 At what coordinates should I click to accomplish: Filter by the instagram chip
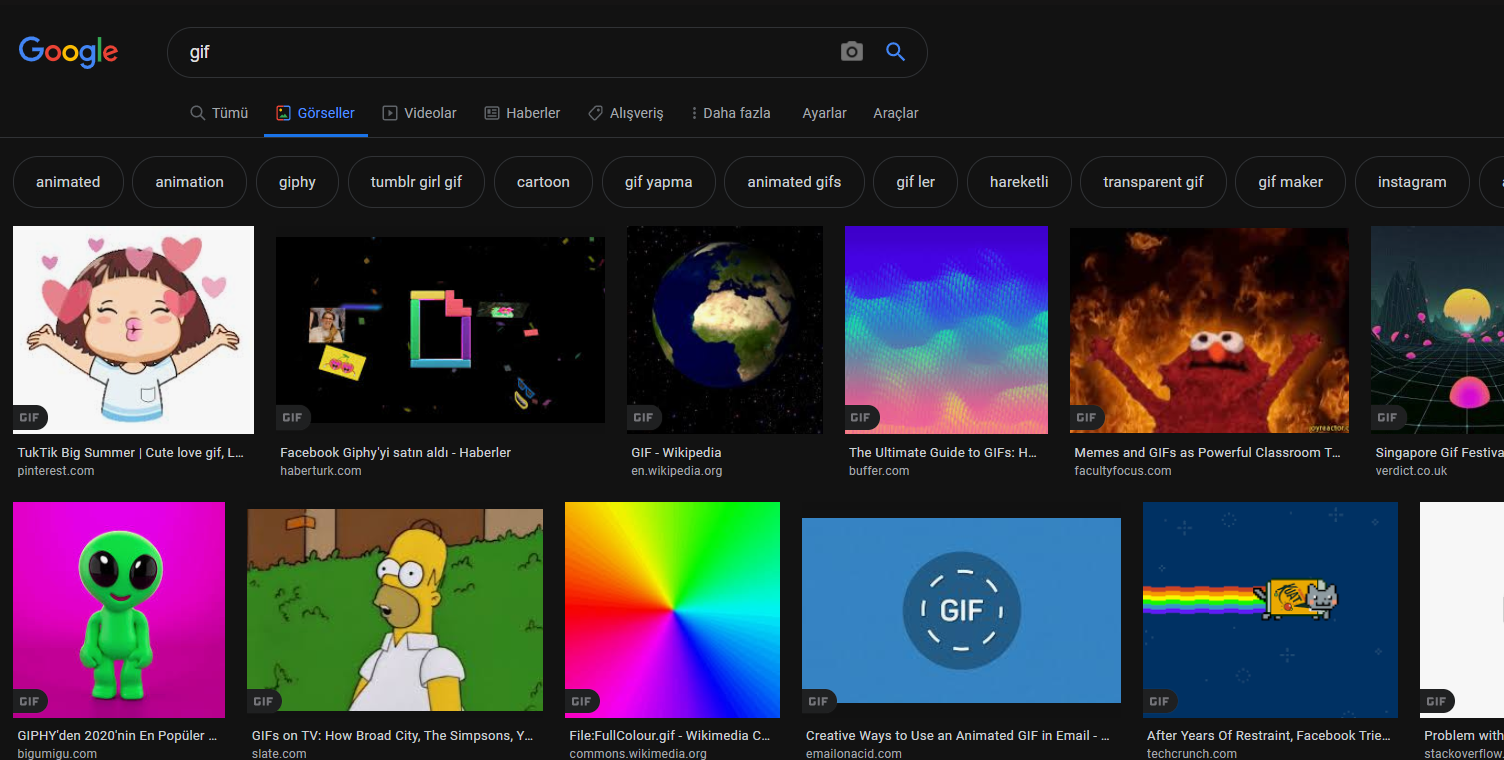[x=1412, y=182]
